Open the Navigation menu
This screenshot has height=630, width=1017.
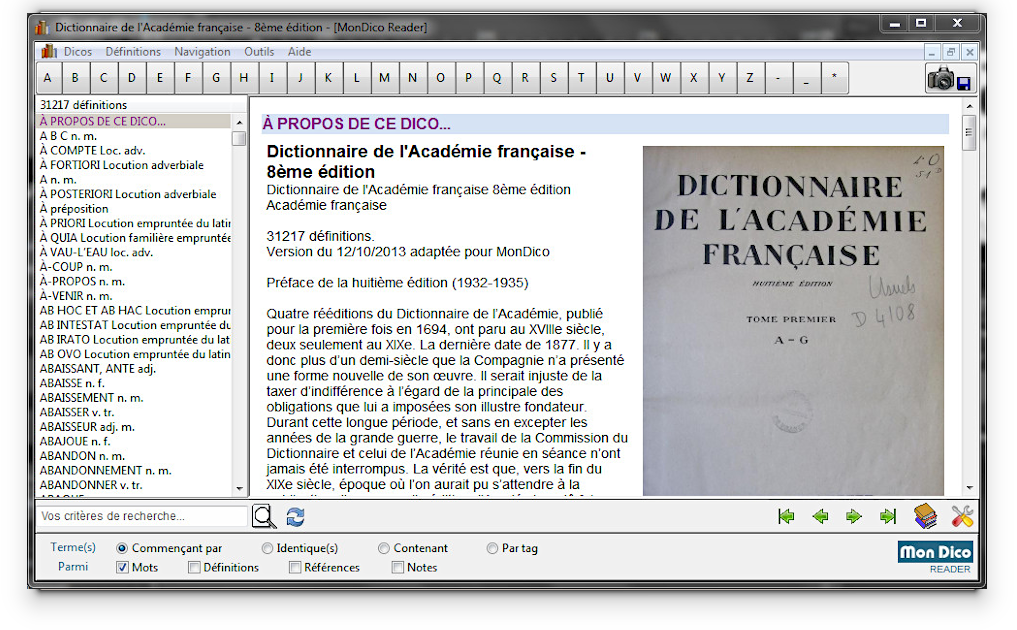click(202, 52)
